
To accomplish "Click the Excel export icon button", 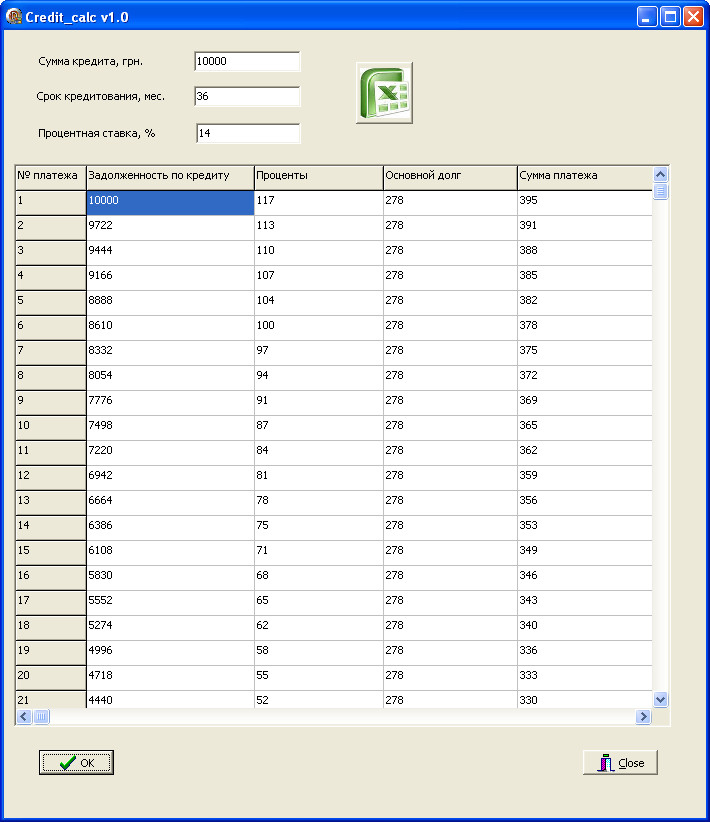I will pyautogui.click(x=384, y=93).
